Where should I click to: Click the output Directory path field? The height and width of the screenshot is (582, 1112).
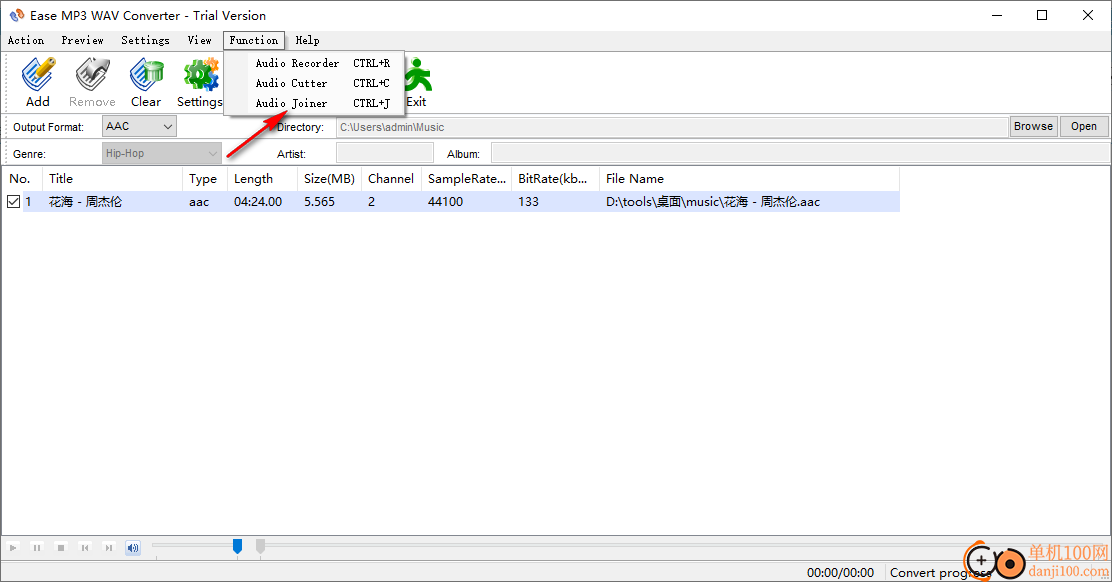[x=672, y=127]
